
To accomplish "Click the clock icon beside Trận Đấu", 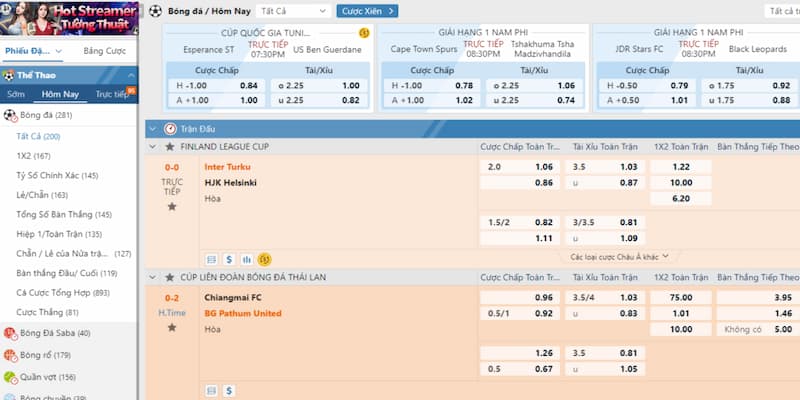I will coord(170,129).
